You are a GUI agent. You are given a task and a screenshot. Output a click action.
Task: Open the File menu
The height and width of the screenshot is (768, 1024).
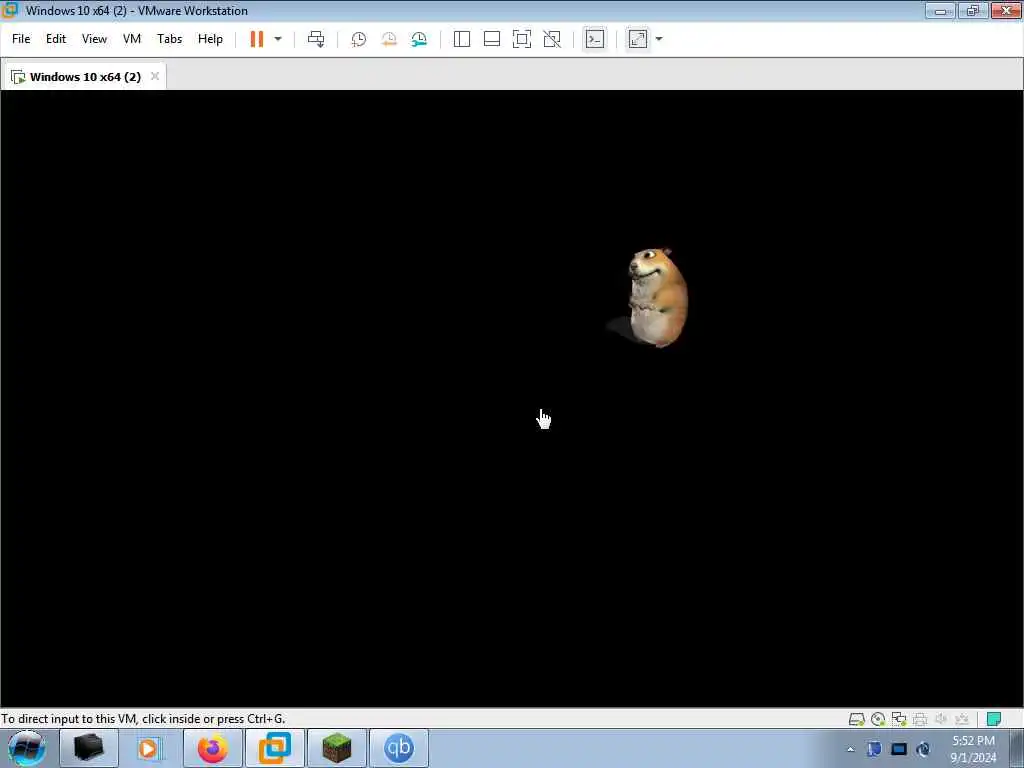21,39
